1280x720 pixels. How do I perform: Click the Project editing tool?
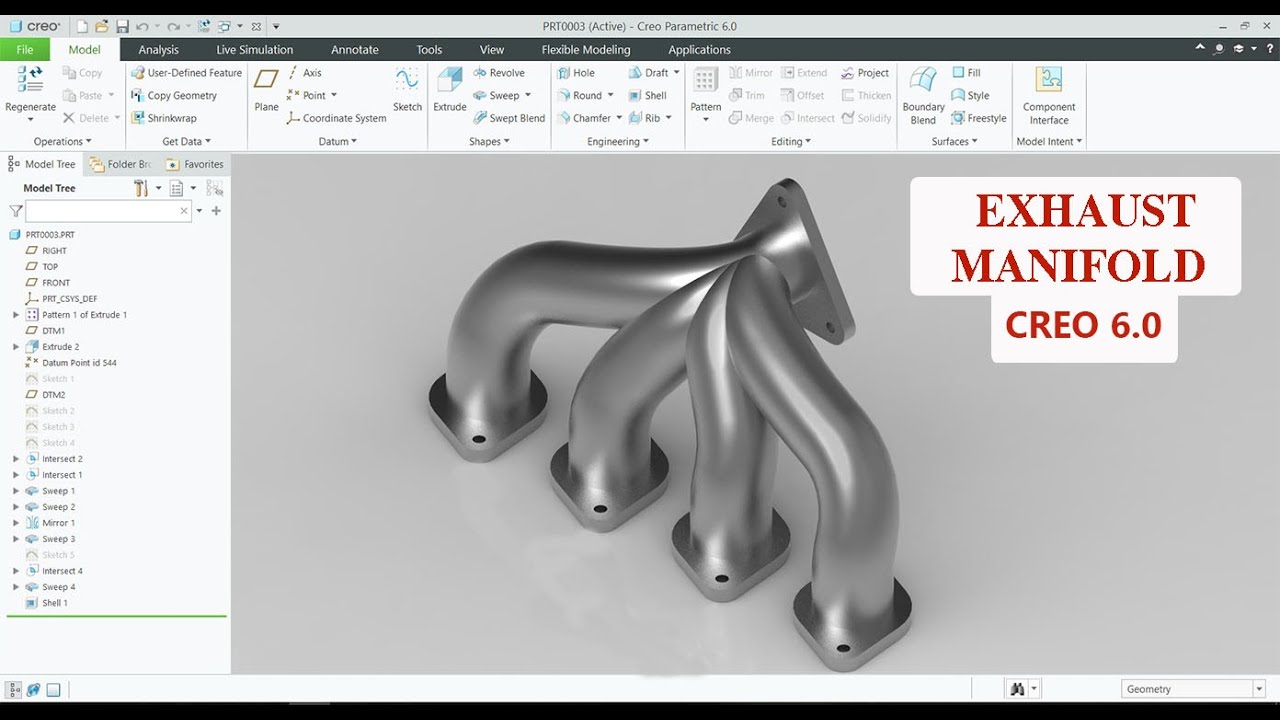pyautogui.click(x=865, y=73)
